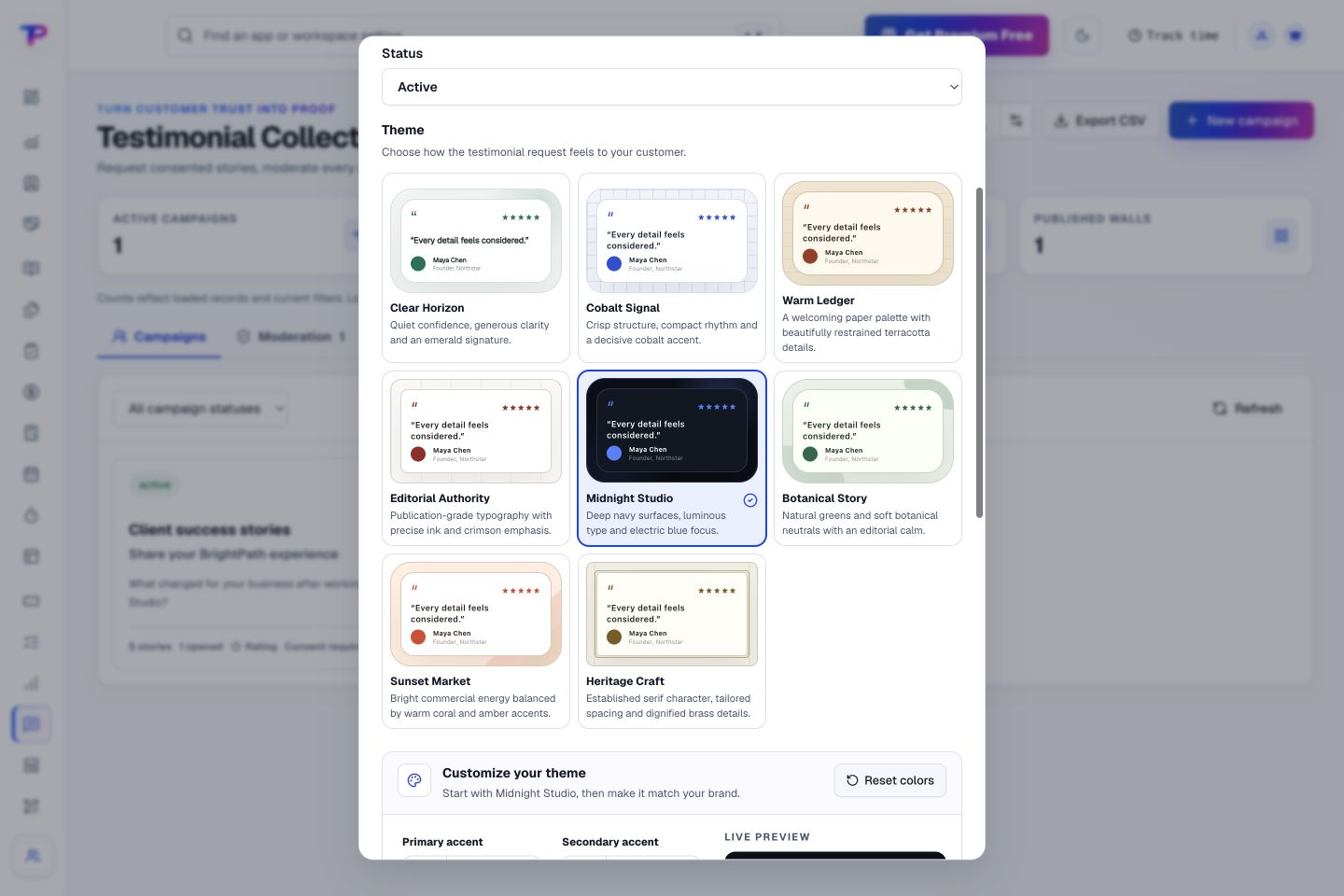Choose the Cobalt Signal theme card
Viewport: 1344px width, 896px height.
click(672, 268)
